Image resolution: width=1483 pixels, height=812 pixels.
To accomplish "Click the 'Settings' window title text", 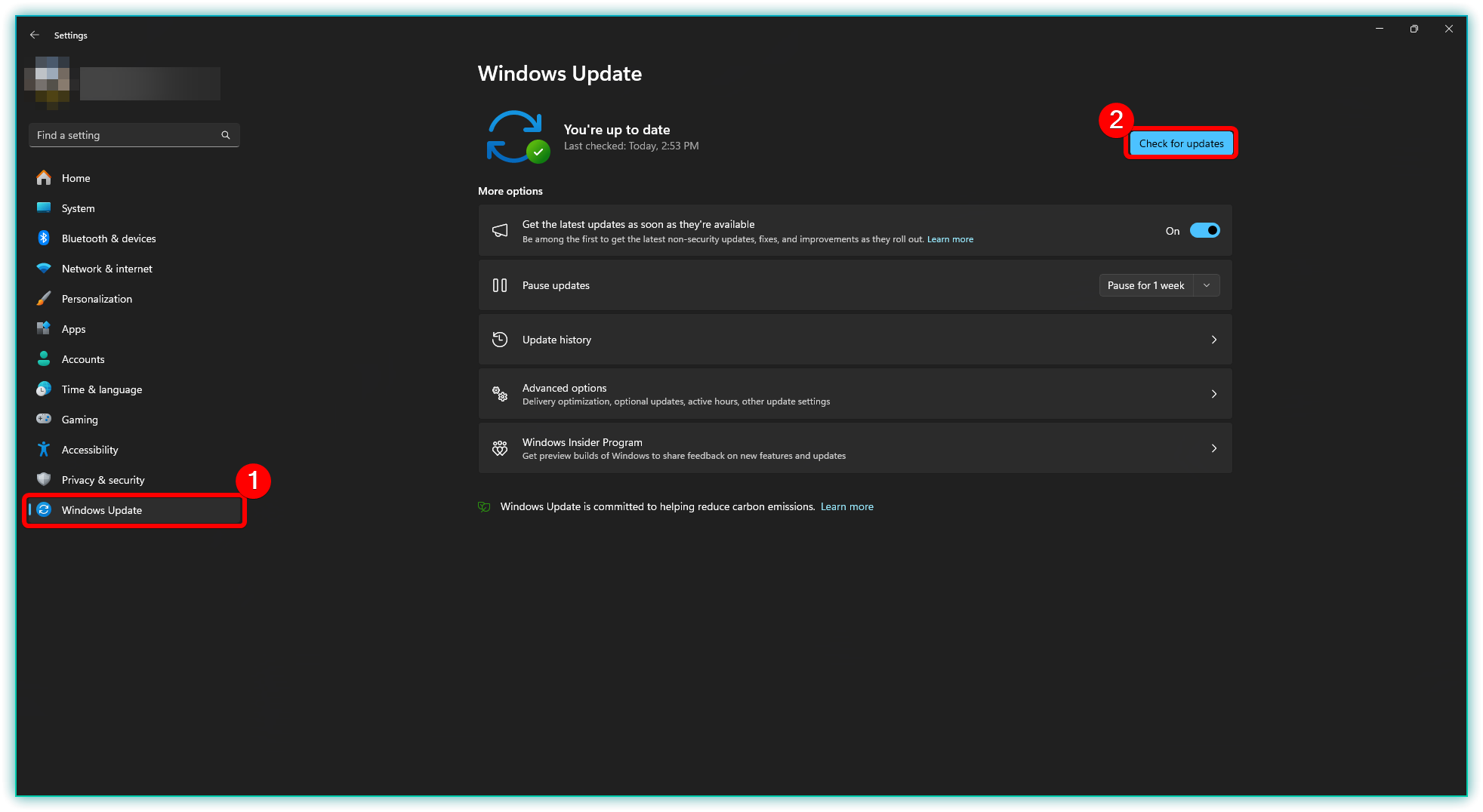I will (71, 35).
